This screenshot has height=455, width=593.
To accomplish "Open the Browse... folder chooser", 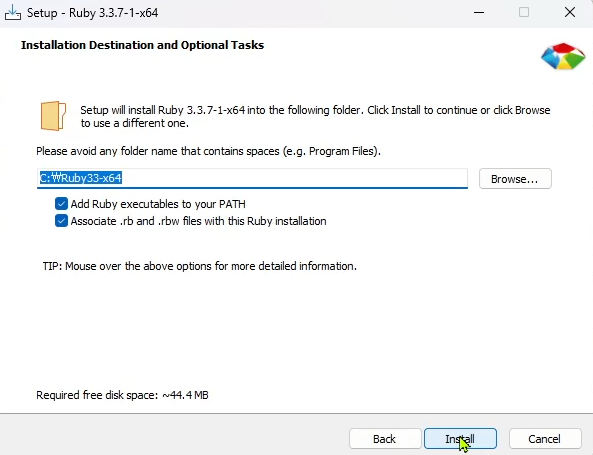I will 515,179.
